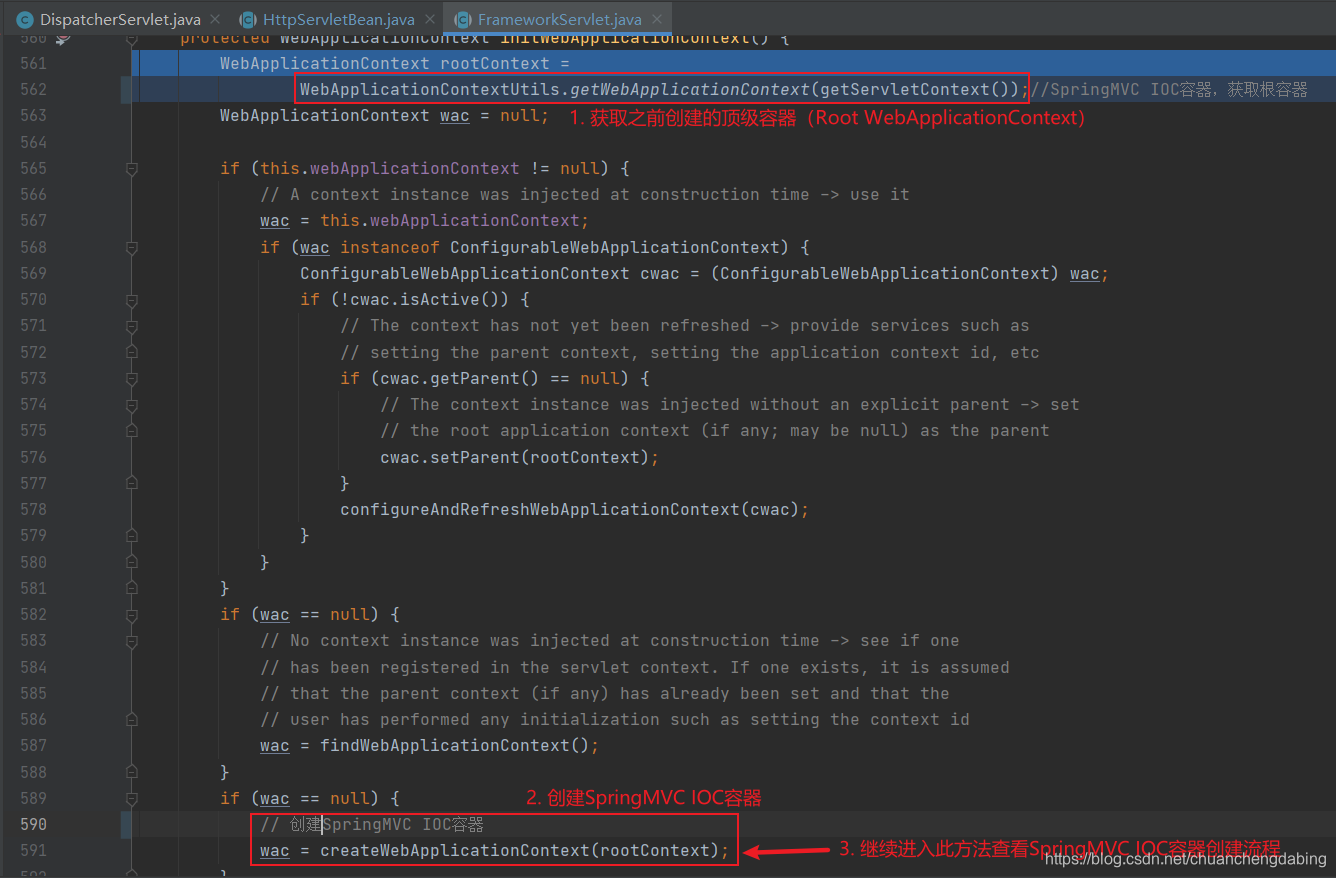Collapse the method body fold at line 560
Viewport: 1336px width, 878px height.
131,39
